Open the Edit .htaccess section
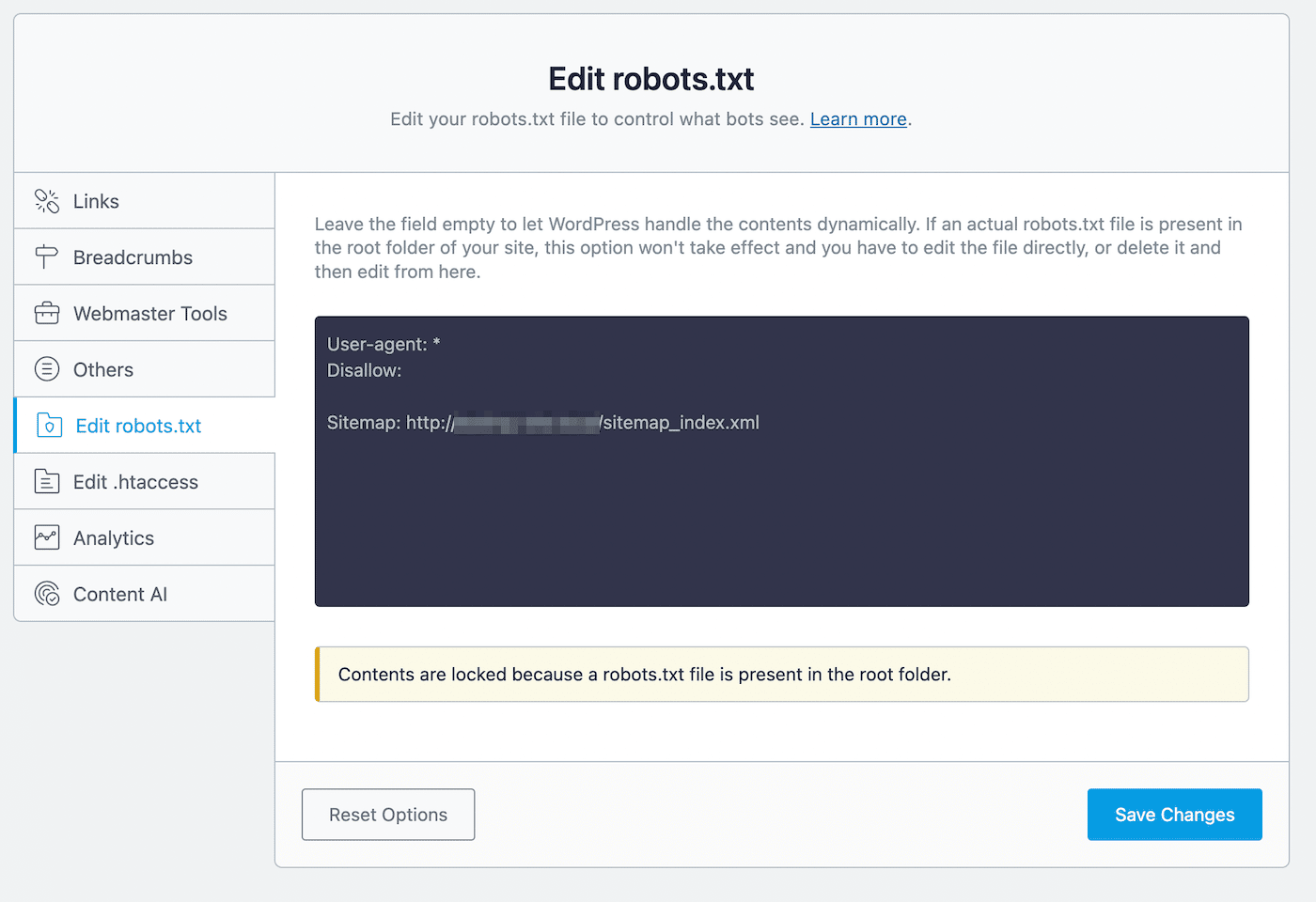Screen dimensions: 1316x902 coord(136,481)
